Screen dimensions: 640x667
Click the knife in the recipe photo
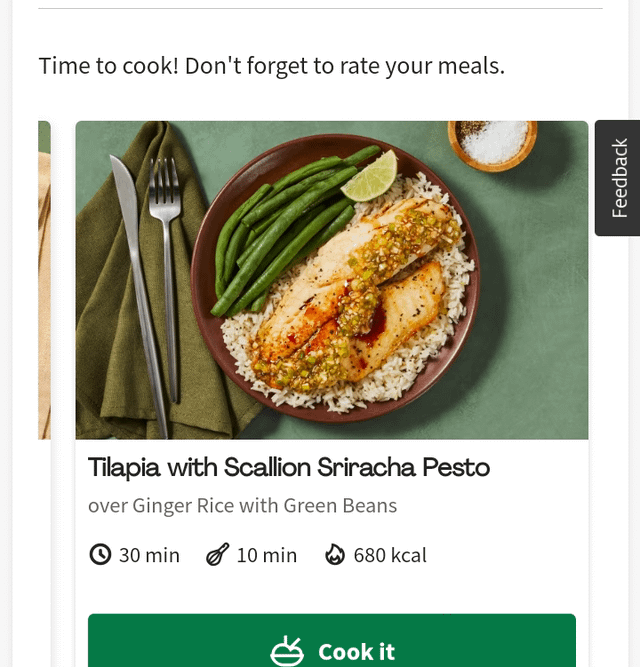(x=137, y=290)
